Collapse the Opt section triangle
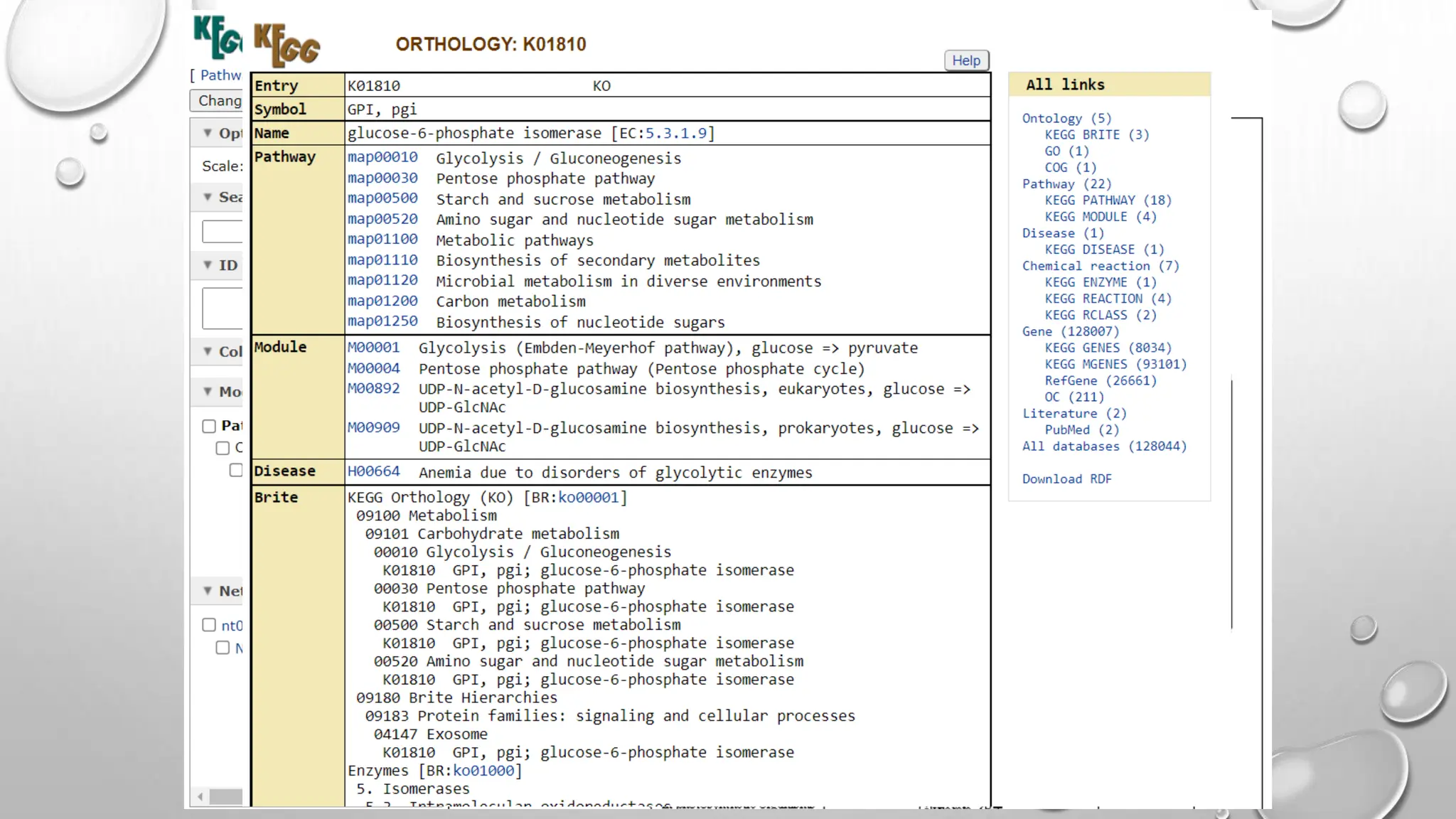1456x819 pixels. point(208,133)
